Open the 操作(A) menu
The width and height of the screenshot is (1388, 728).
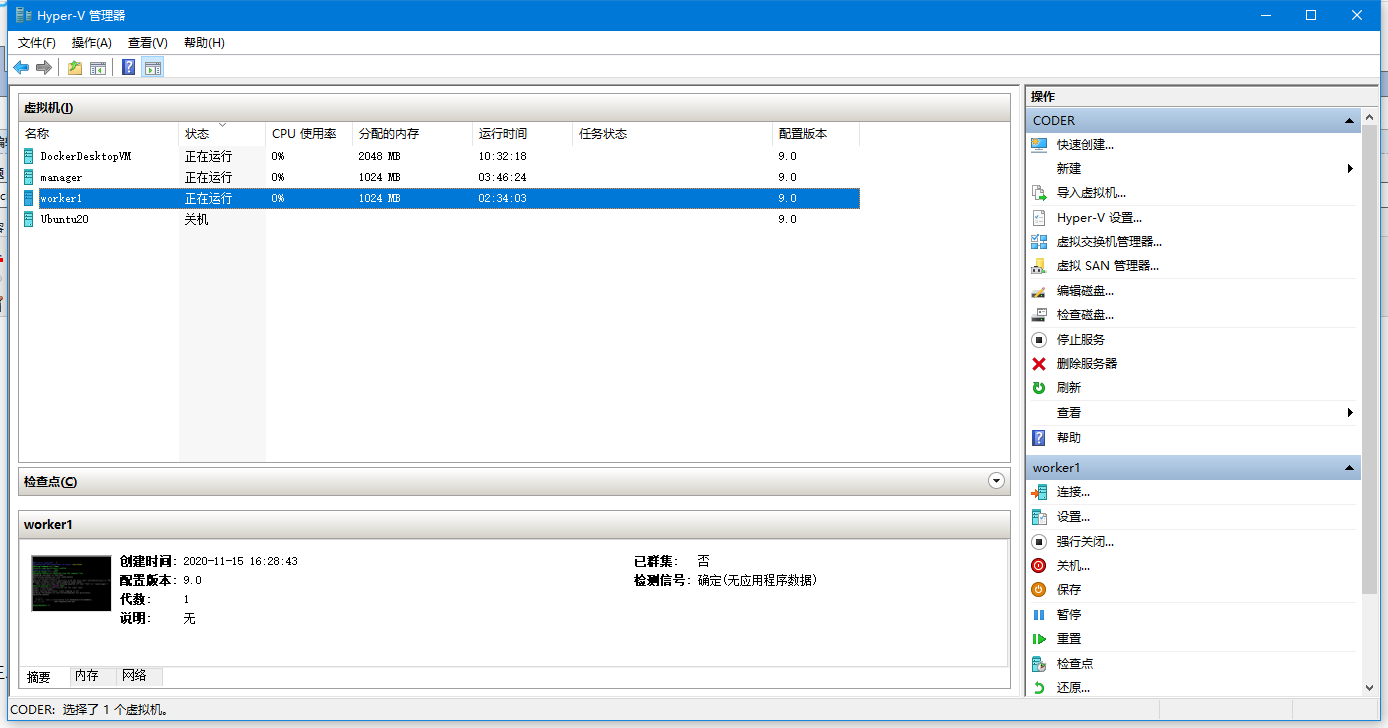point(92,43)
